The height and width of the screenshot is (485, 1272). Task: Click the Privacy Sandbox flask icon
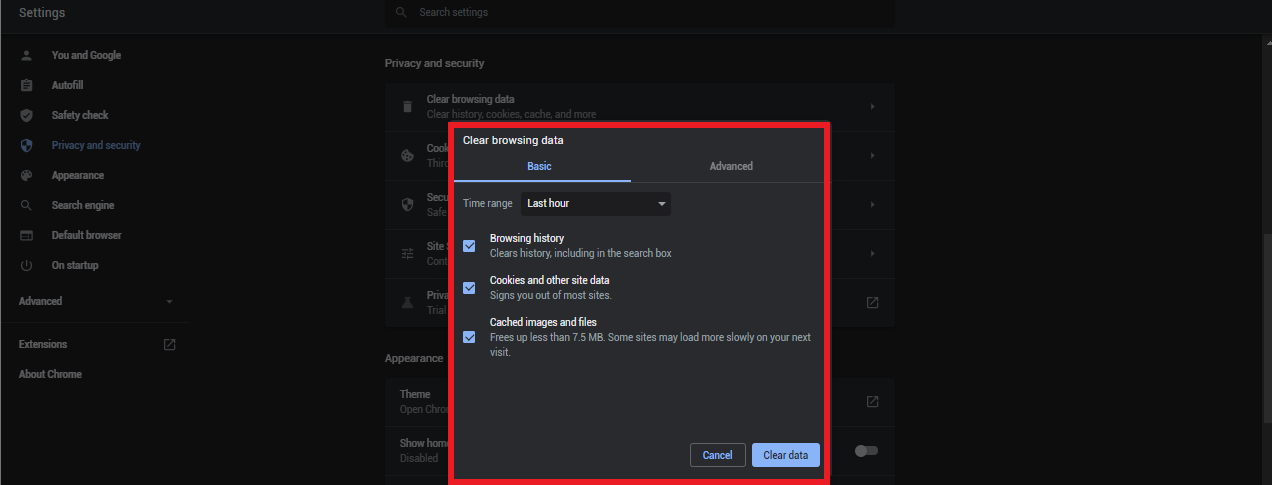[407, 302]
